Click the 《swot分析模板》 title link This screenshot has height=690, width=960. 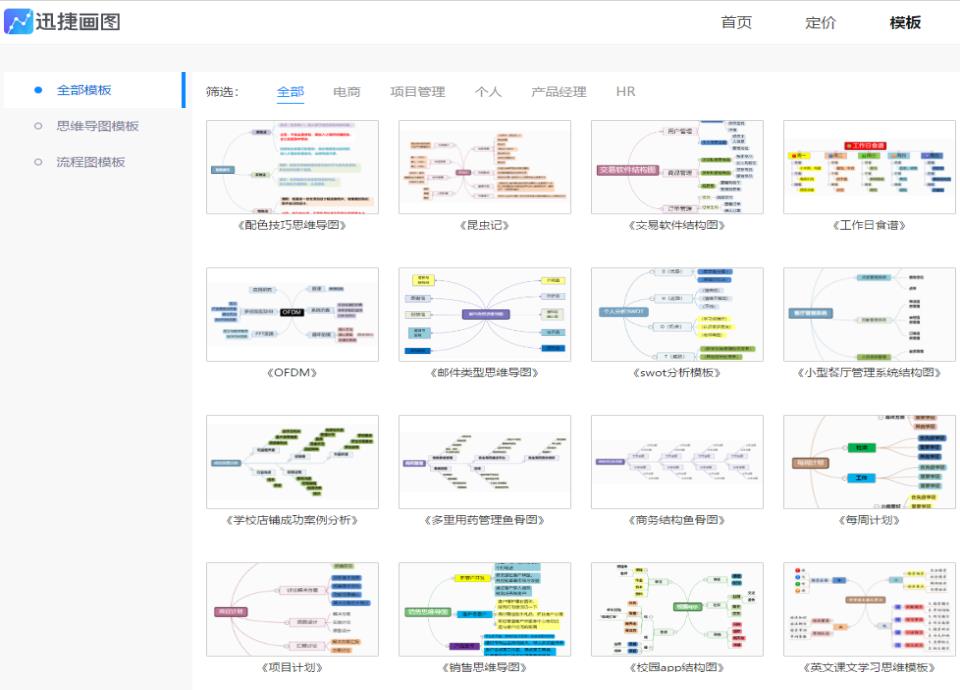(677, 373)
